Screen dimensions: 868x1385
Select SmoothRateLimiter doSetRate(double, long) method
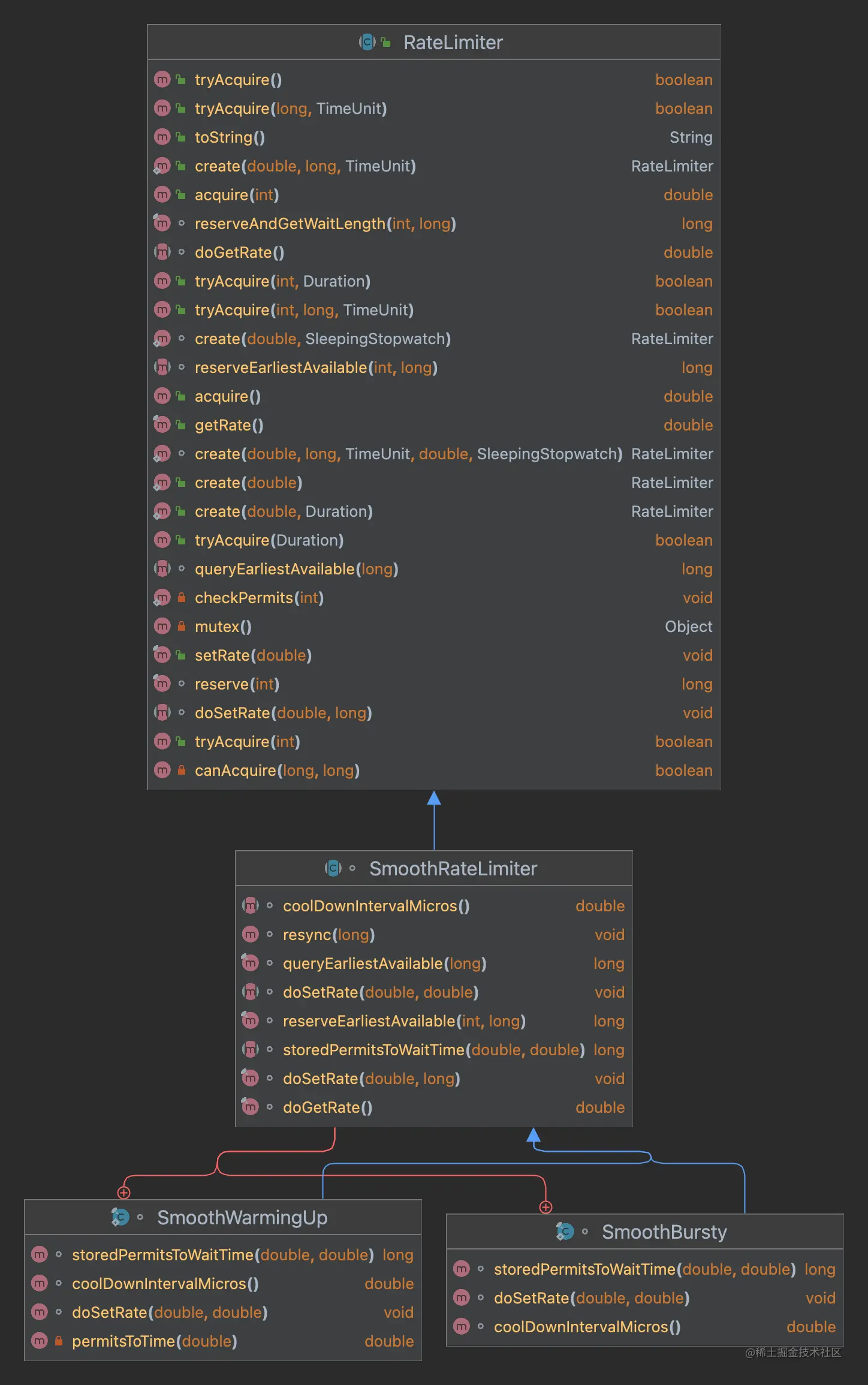pyautogui.click(x=434, y=1078)
